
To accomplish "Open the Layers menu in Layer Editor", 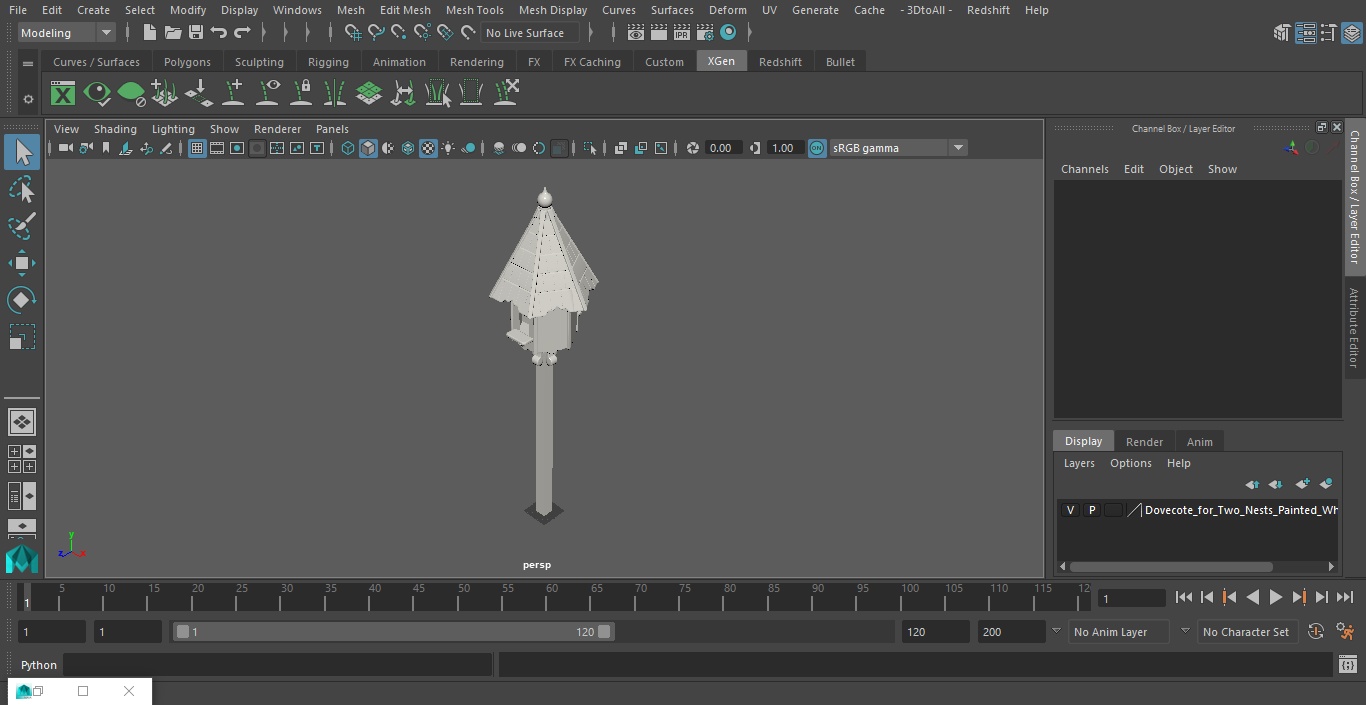I will [1079, 463].
